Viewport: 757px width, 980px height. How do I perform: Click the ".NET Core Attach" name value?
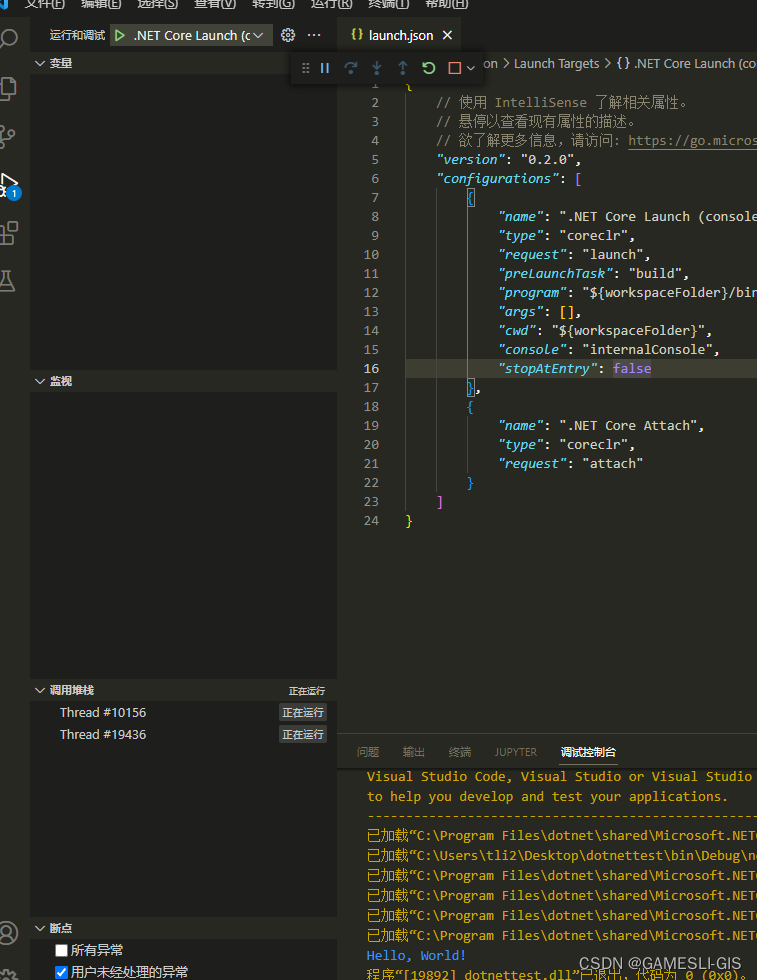[x=628, y=426]
